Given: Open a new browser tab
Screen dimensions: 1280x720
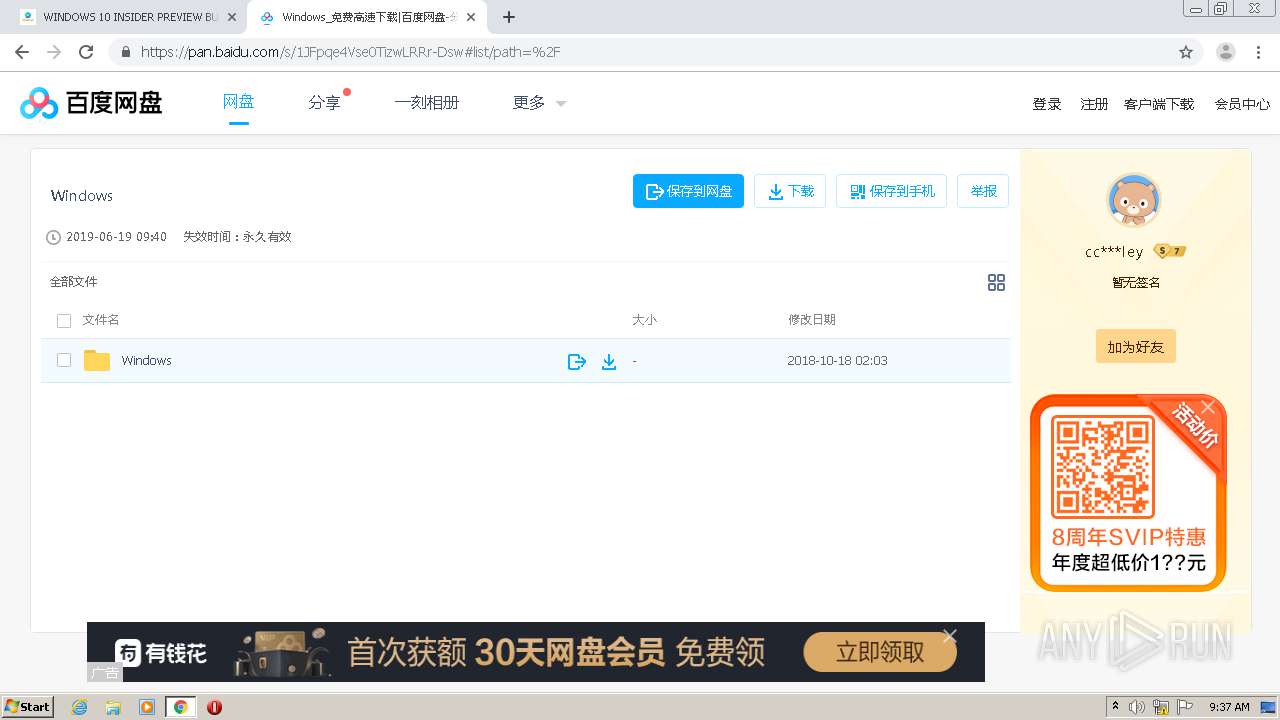Looking at the screenshot, I should coord(509,17).
